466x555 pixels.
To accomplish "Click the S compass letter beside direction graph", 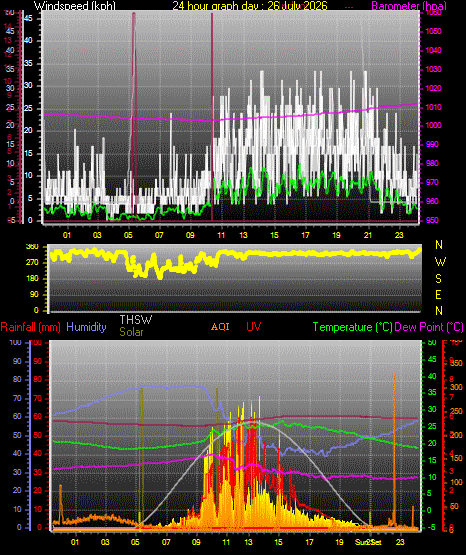I will pos(438,279).
